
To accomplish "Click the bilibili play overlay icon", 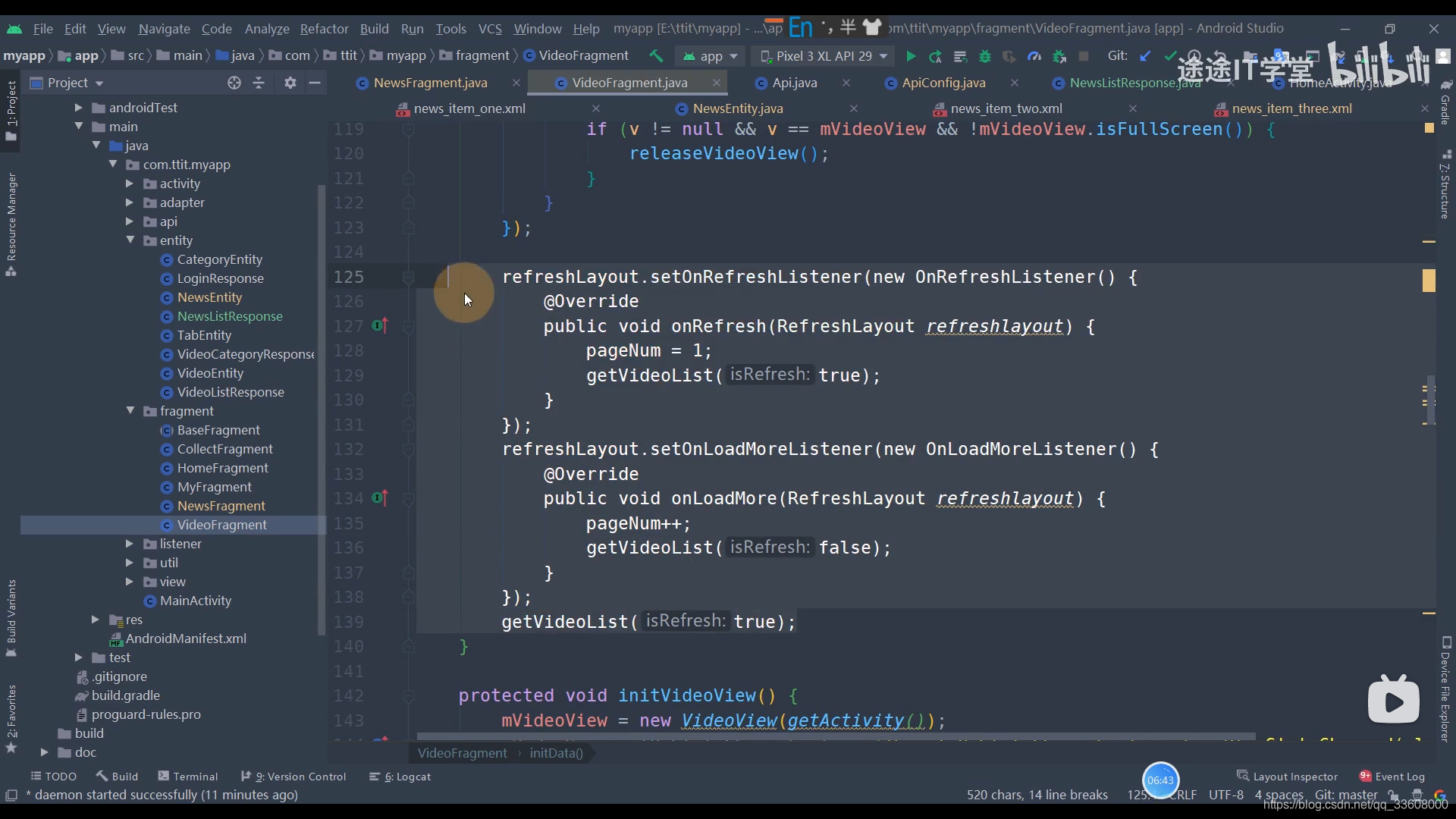I will [1394, 699].
